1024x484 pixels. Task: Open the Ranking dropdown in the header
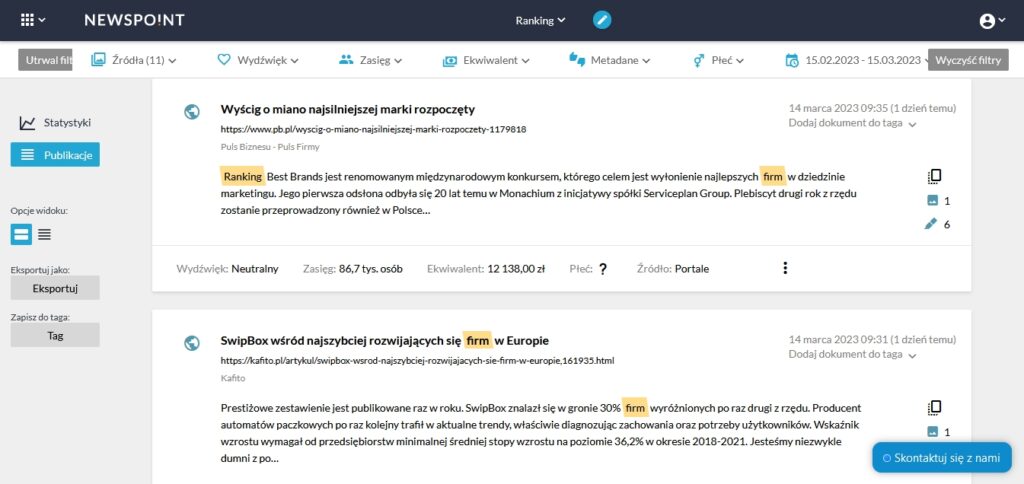coord(541,20)
